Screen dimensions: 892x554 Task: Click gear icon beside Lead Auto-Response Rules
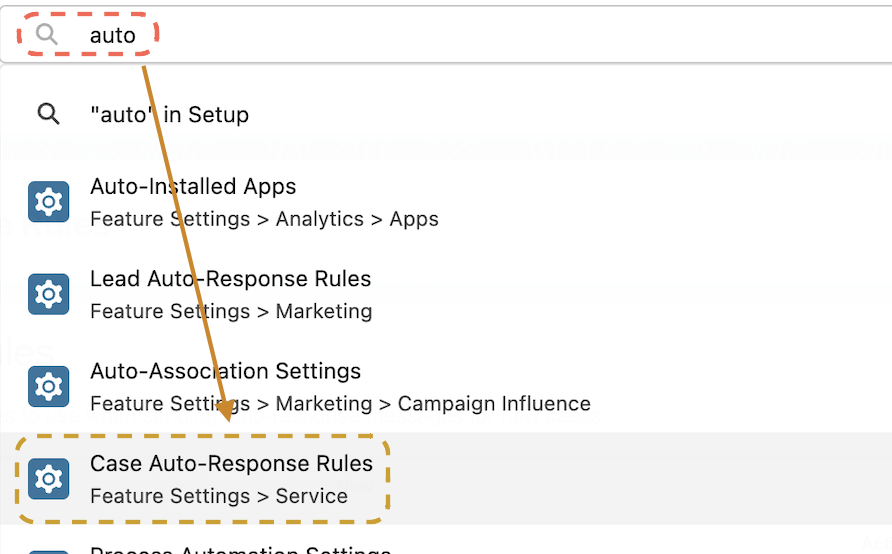49,294
